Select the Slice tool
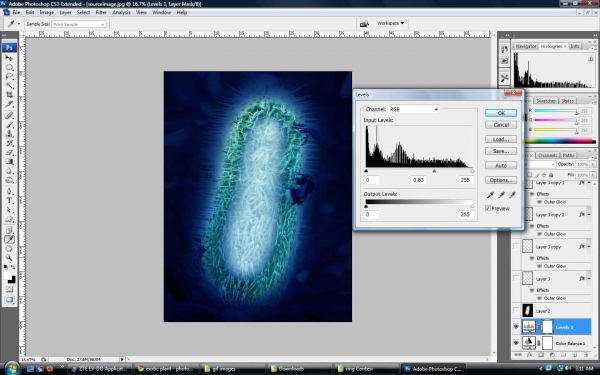This screenshot has height=375, width=600. [x=9, y=104]
